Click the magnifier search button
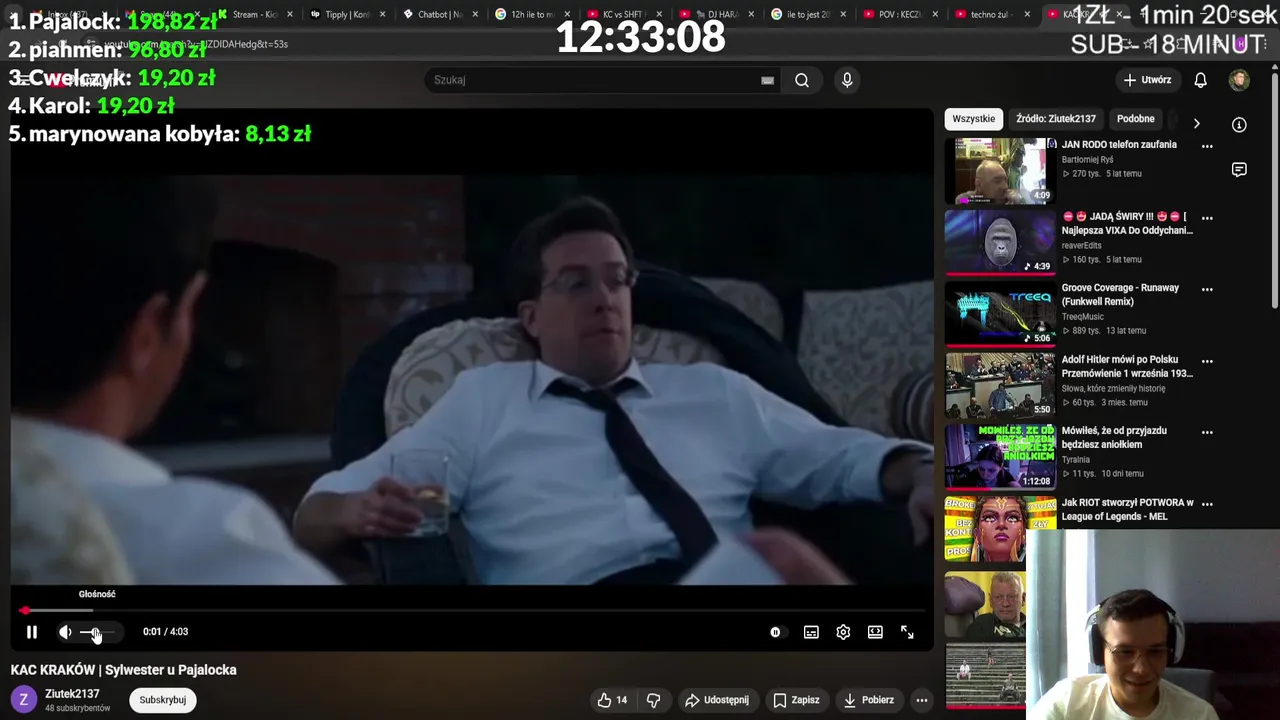This screenshot has width=1280, height=720. [x=802, y=80]
